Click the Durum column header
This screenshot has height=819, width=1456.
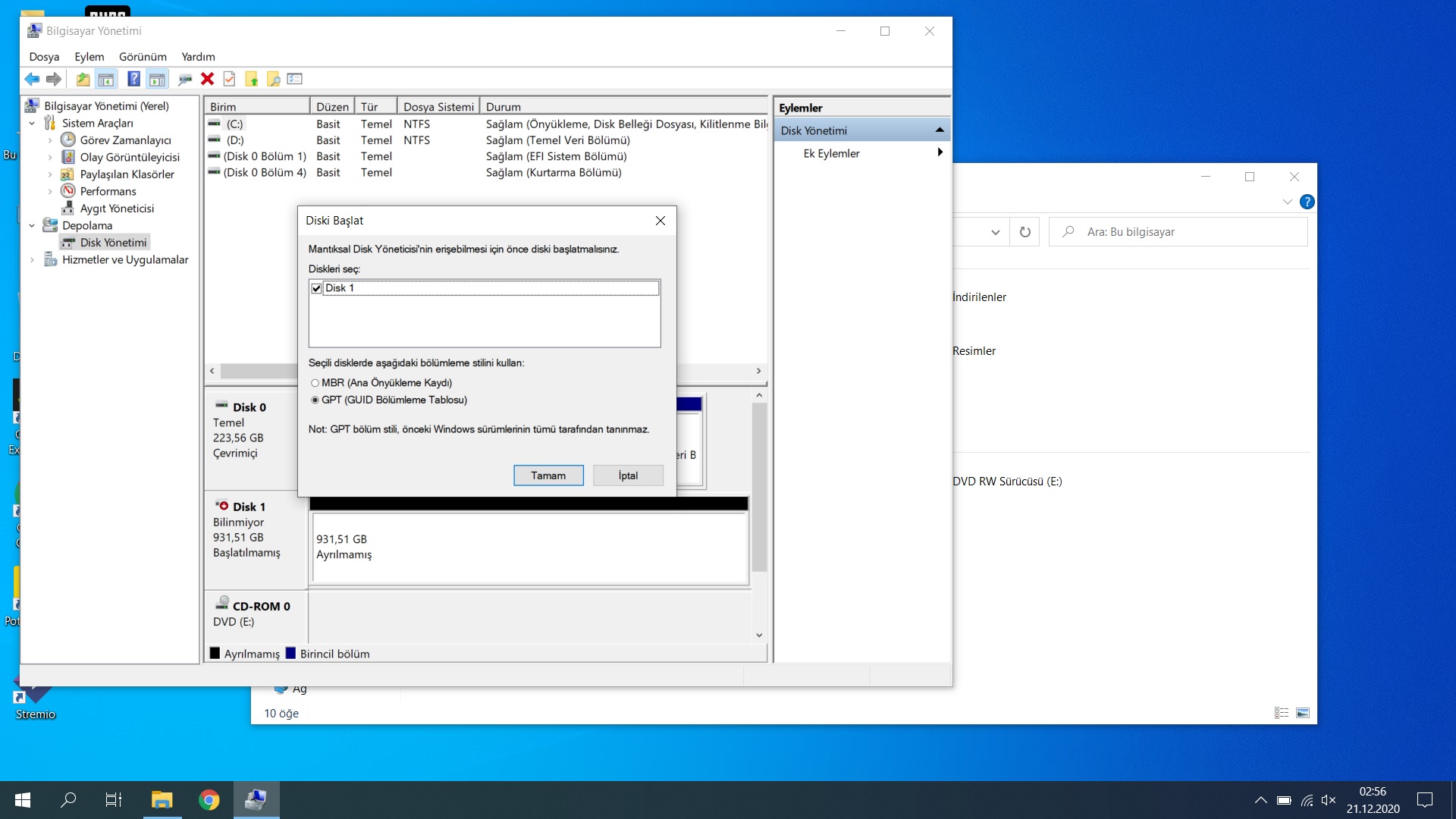[x=626, y=107]
